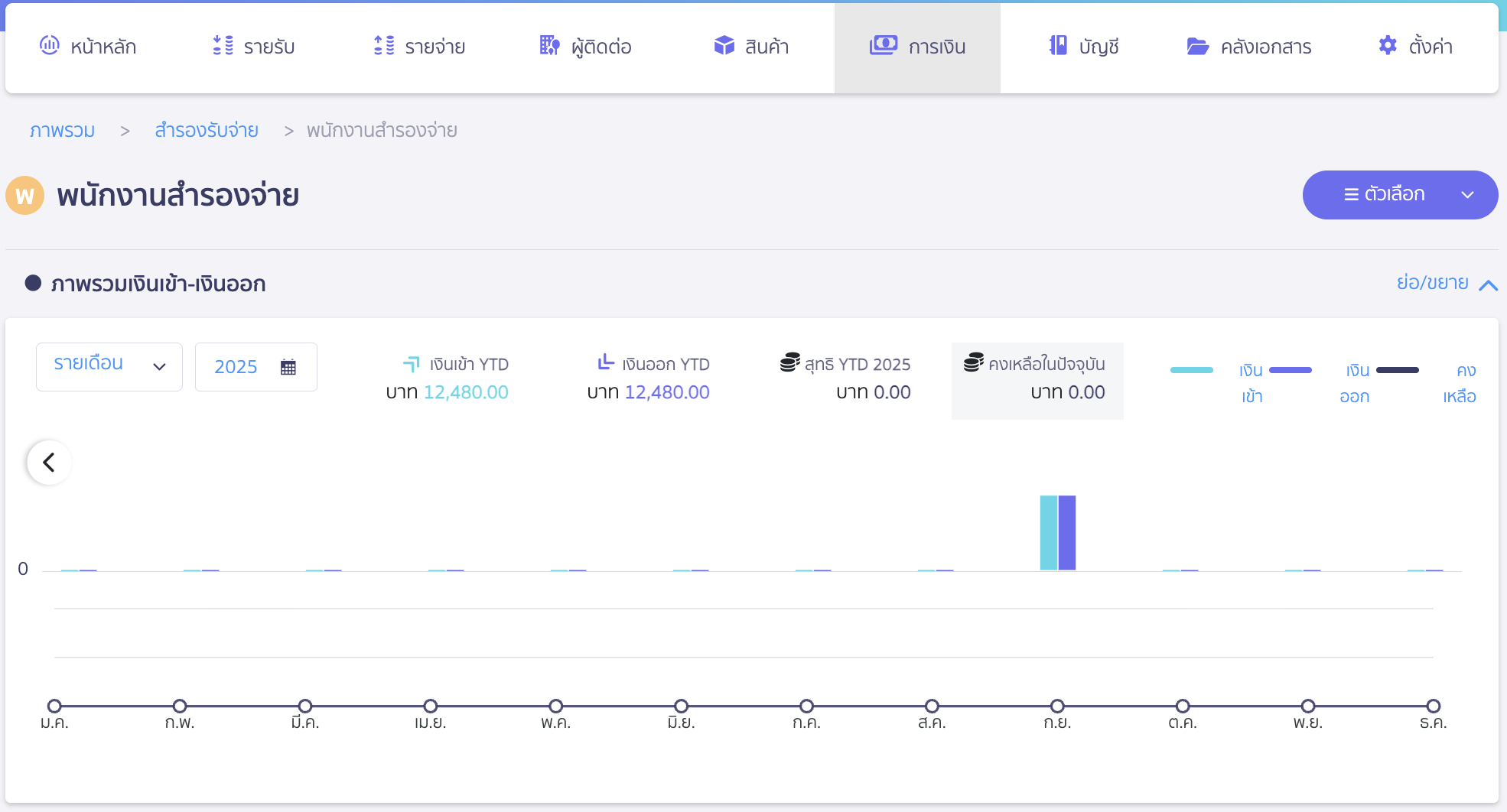Open the สินค้า products menu
The width and height of the screenshot is (1507, 812).
pyautogui.click(x=750, y=47)
